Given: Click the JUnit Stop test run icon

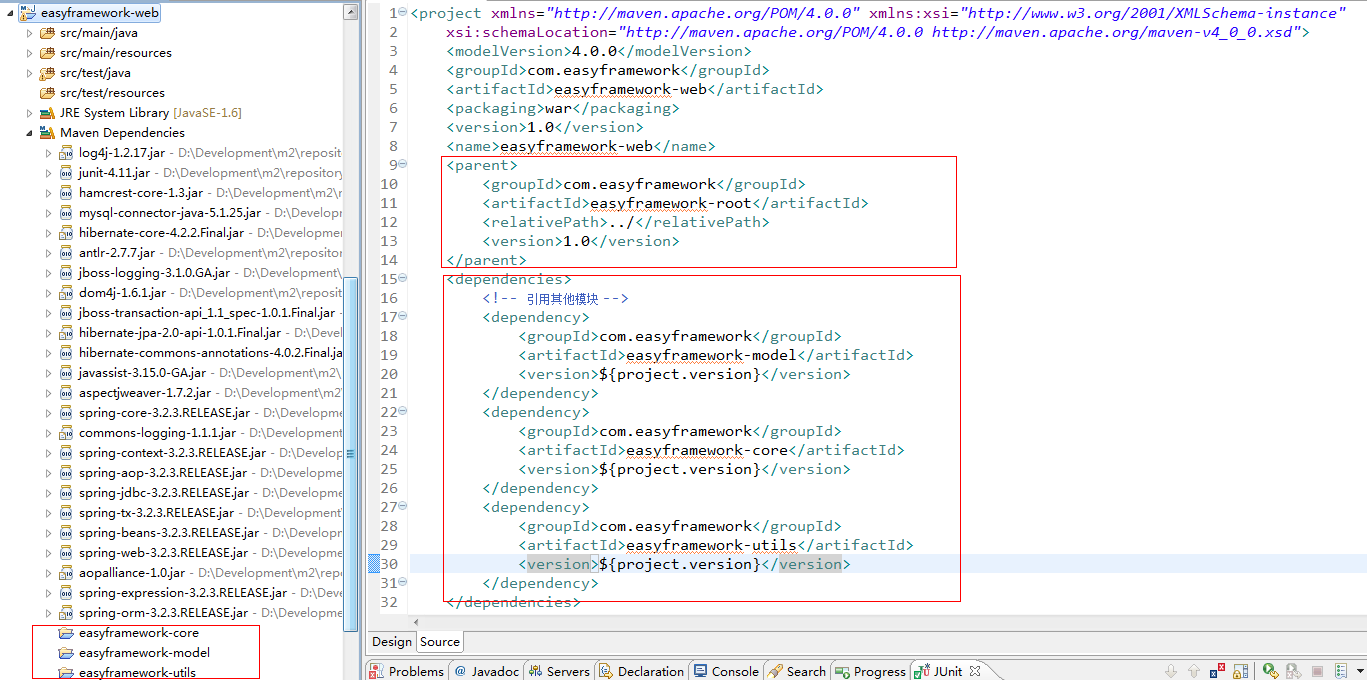Looking at the screenshot, I should [x=1317, y=671].
